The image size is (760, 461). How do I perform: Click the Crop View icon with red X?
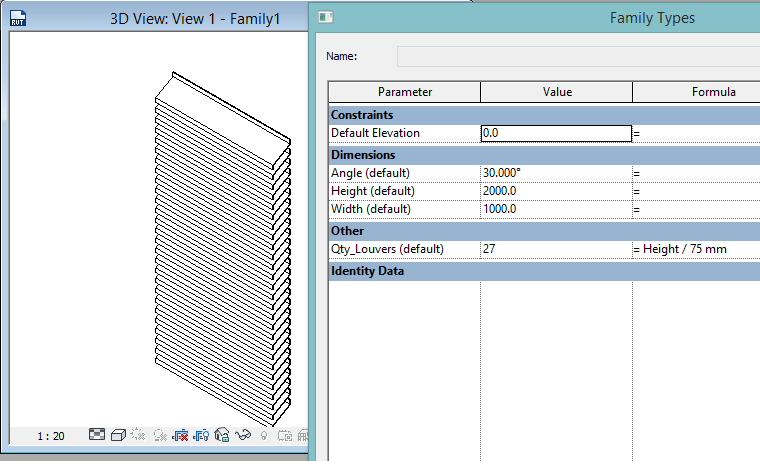(x=180, y=435)
